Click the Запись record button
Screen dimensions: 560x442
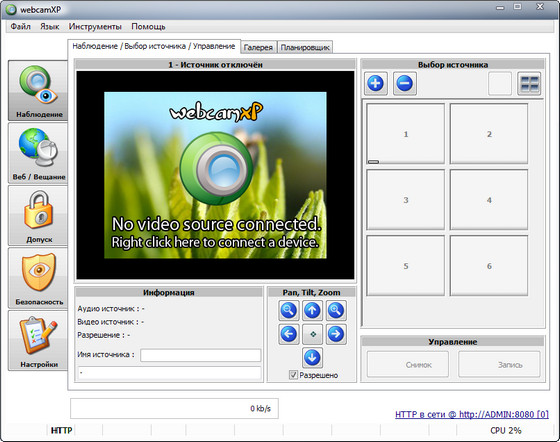click(499, 365)
